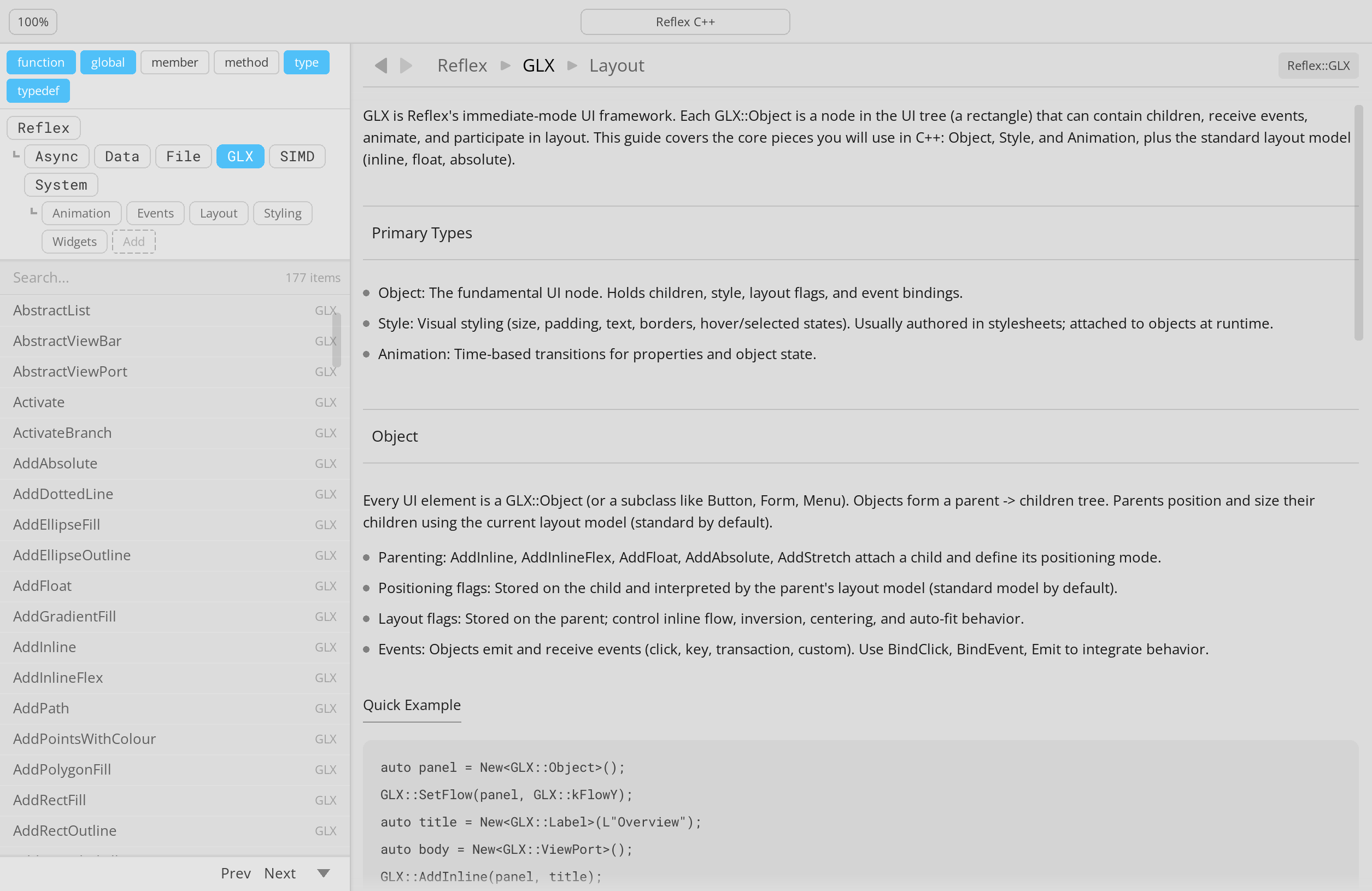Viewport: 1372px width, 891px height.
Task: Toggle the function filter tag
Action: (41, 62)
